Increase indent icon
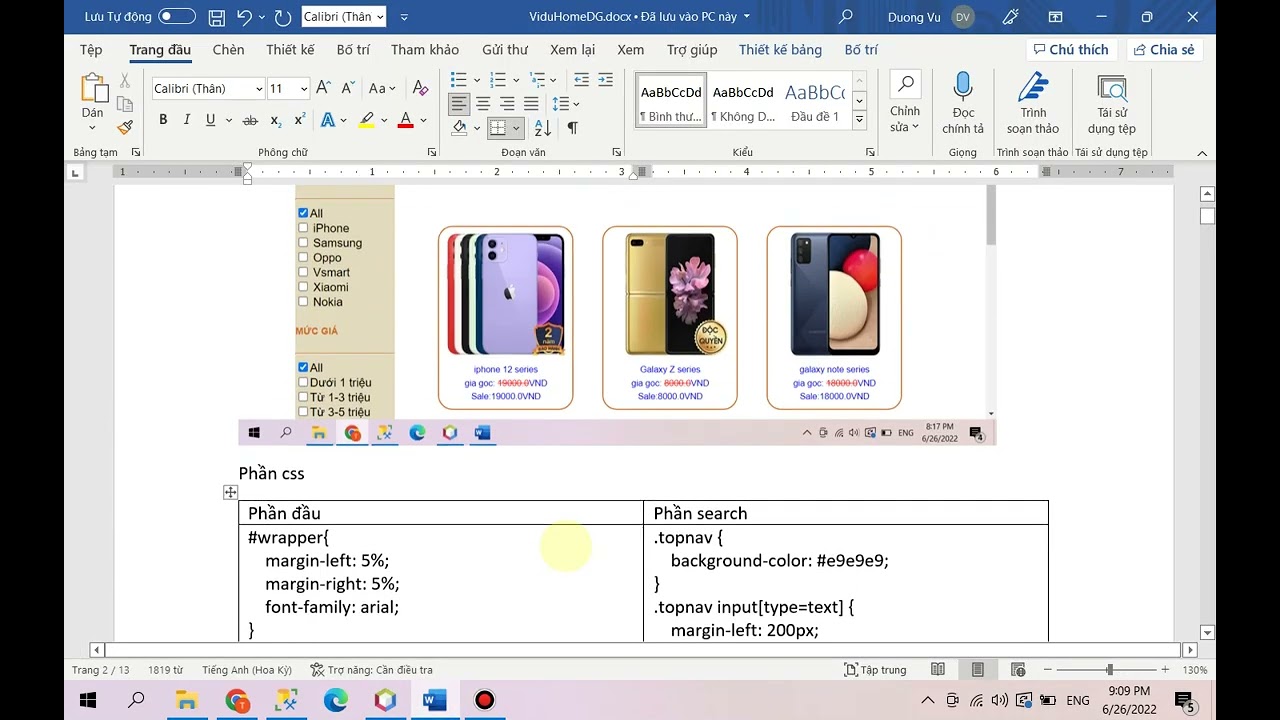The width and height of the screenshot is (1280, 720). pyautogui.click(x=606, y=80)
